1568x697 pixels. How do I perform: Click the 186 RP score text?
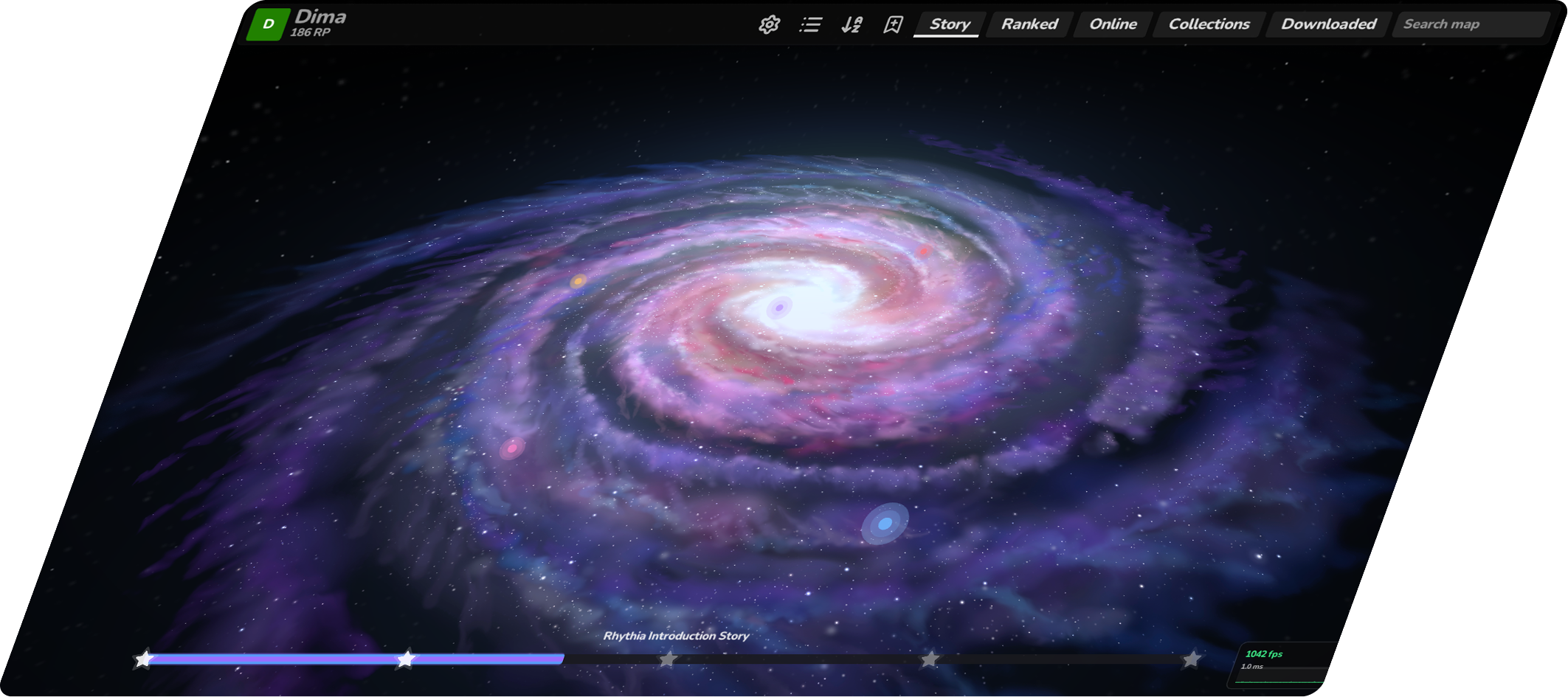(310, 32)
